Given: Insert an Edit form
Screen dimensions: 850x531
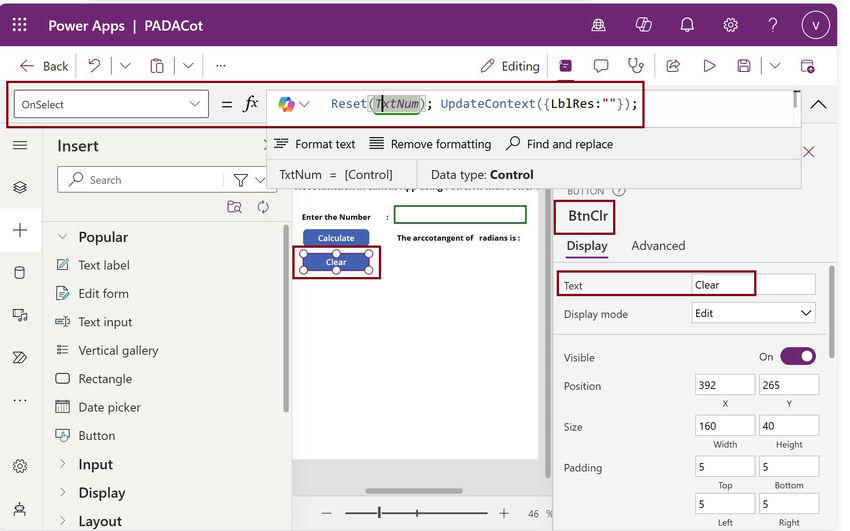Looking at the screenshot, I should pyautogui.click(x=92, y=294).
